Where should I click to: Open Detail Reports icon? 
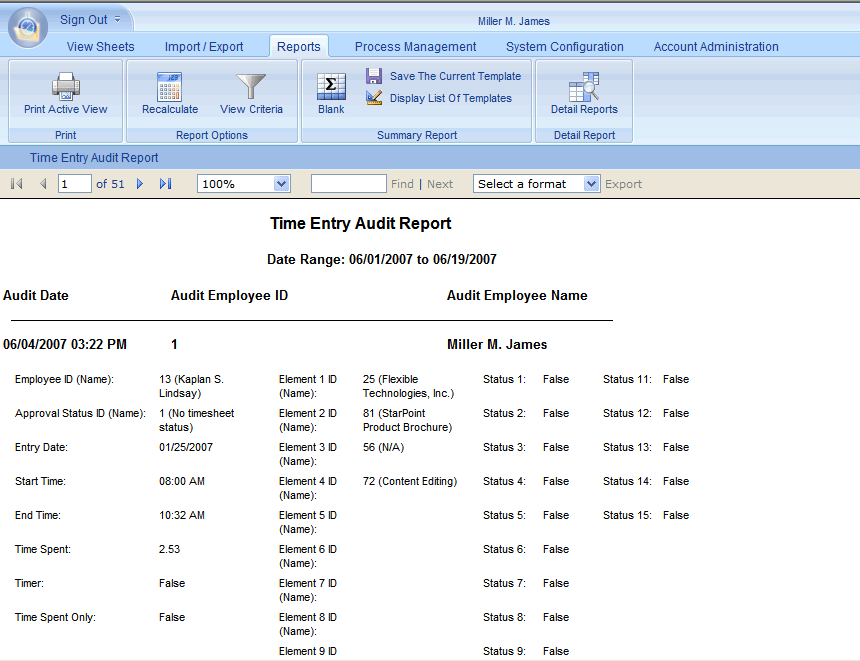(x=584, y=87)
